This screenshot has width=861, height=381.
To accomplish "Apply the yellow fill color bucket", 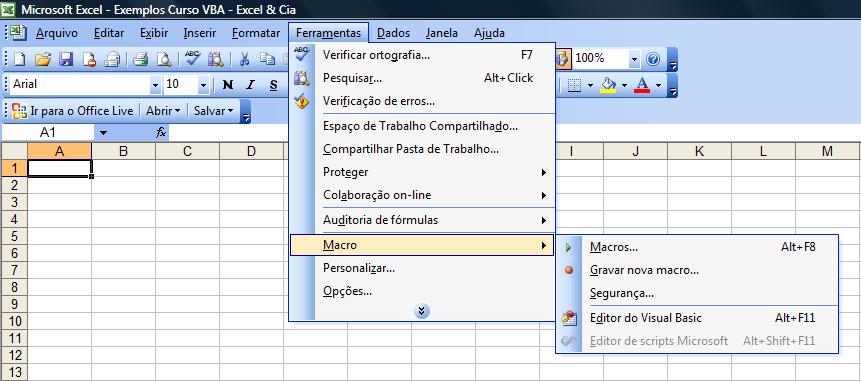I will tap(608, 85).
